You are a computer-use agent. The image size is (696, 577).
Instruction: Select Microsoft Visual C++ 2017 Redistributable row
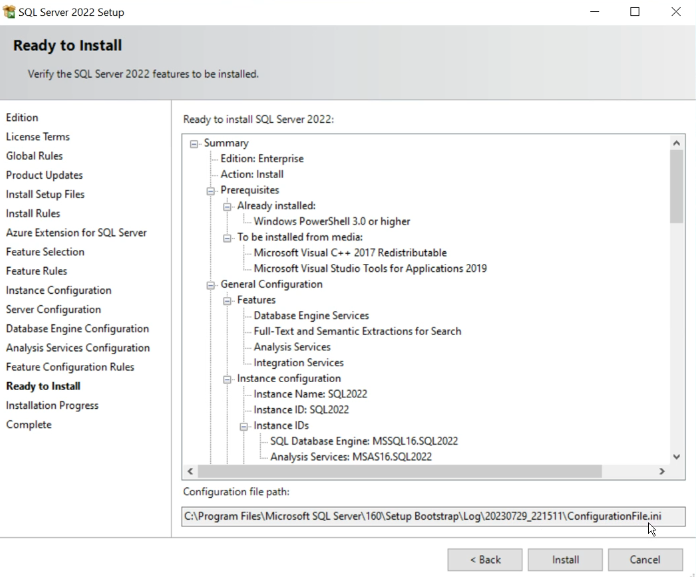coord(350,253)
